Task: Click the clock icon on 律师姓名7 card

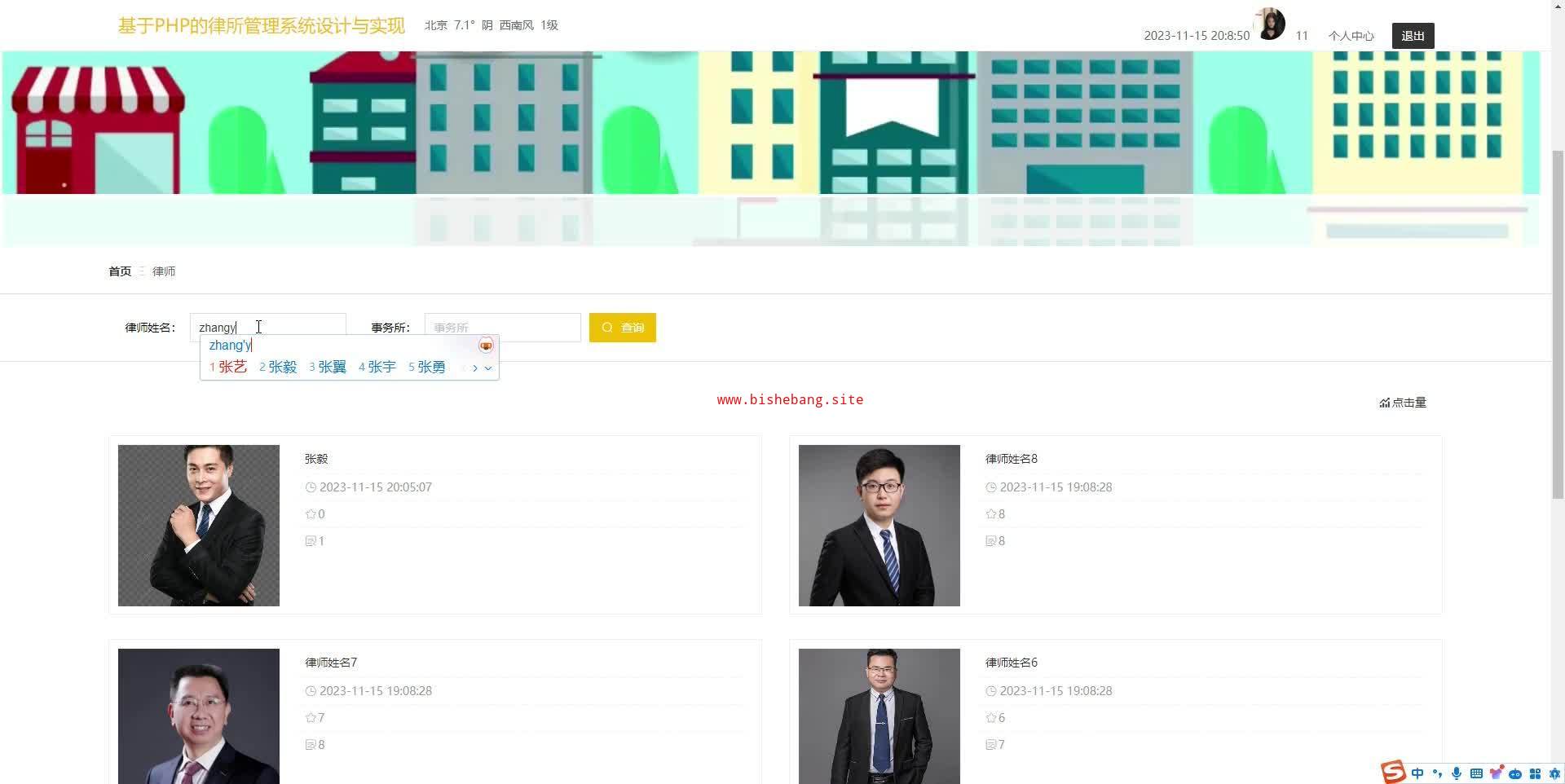Action: pos(311,691)
